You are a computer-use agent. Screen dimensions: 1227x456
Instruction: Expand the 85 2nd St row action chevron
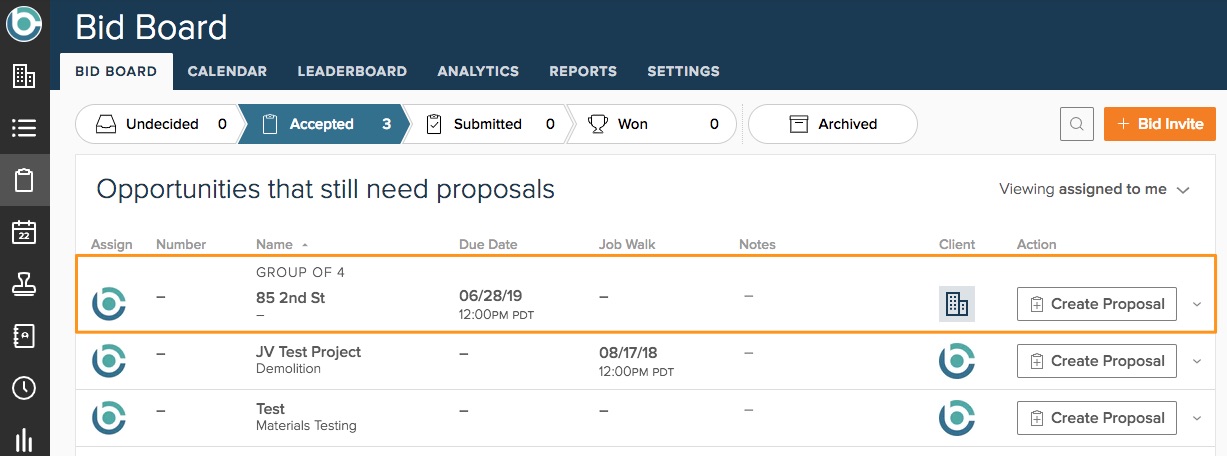click(1197, 304)
